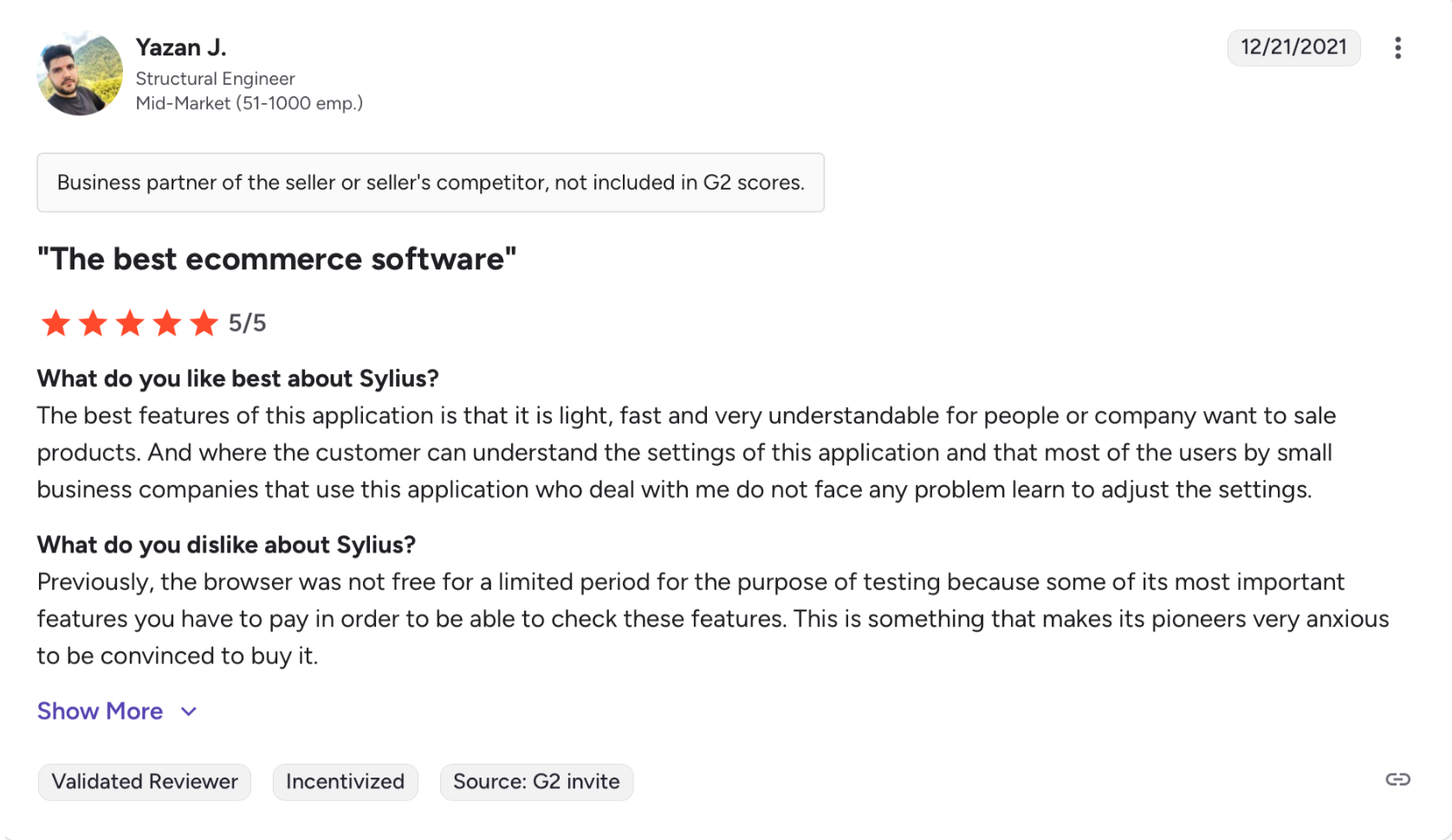
Task: Expand the review with Show More
Action: click(100, 711)
